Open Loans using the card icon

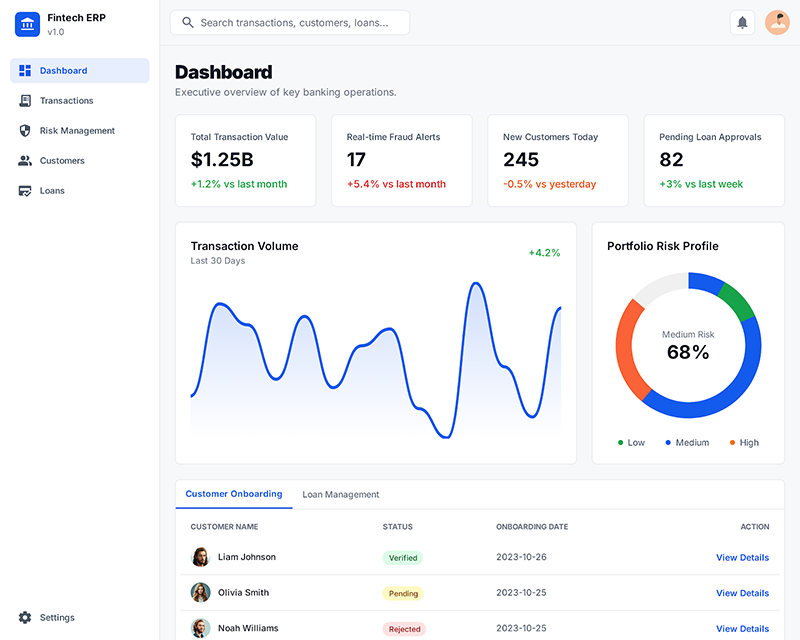(x=24, y=190)
